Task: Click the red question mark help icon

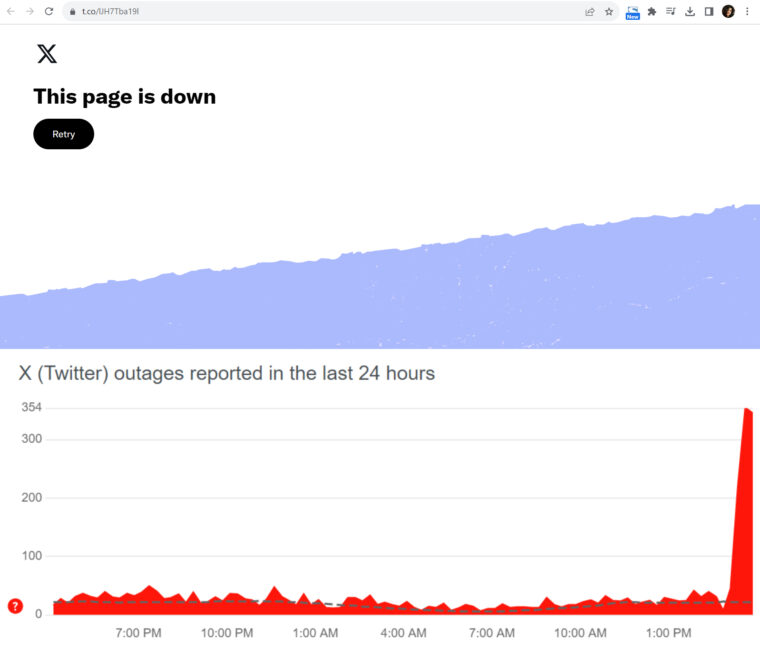Action: tap(16, 606)
